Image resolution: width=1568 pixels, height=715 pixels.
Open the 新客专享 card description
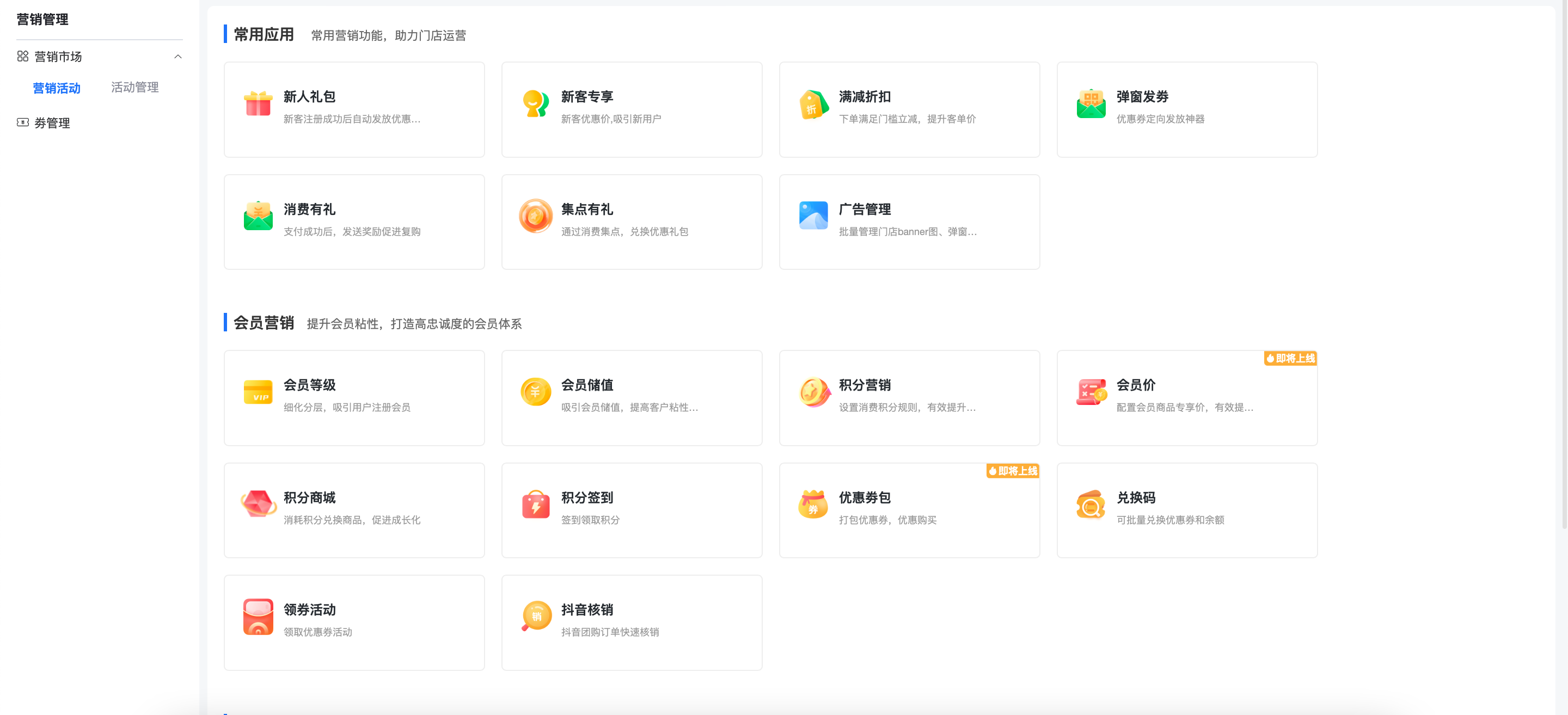(610, 119)
